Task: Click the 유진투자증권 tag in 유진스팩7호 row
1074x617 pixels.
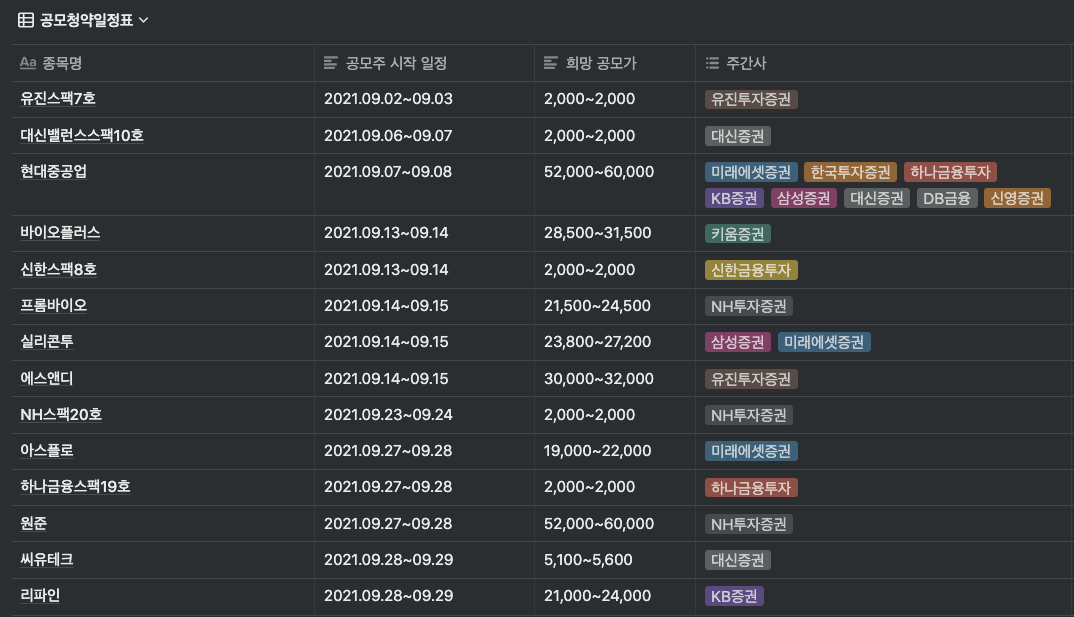Action: click(751, 99)
